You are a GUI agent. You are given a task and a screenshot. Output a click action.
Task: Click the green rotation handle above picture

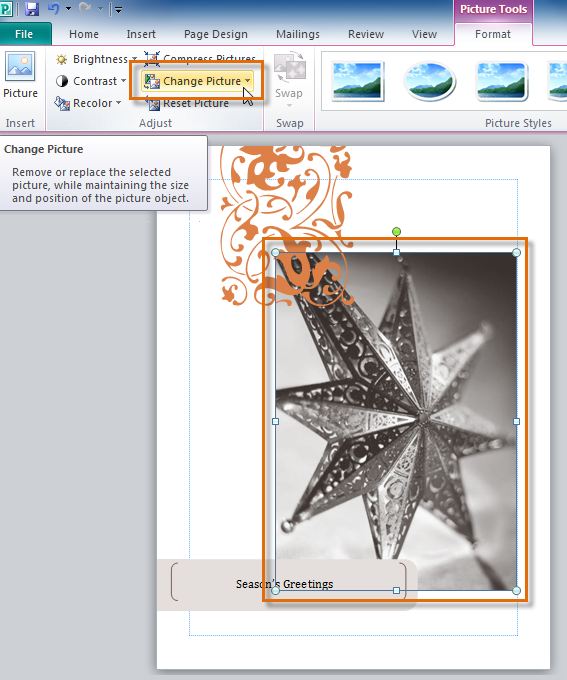coord(396,232)
